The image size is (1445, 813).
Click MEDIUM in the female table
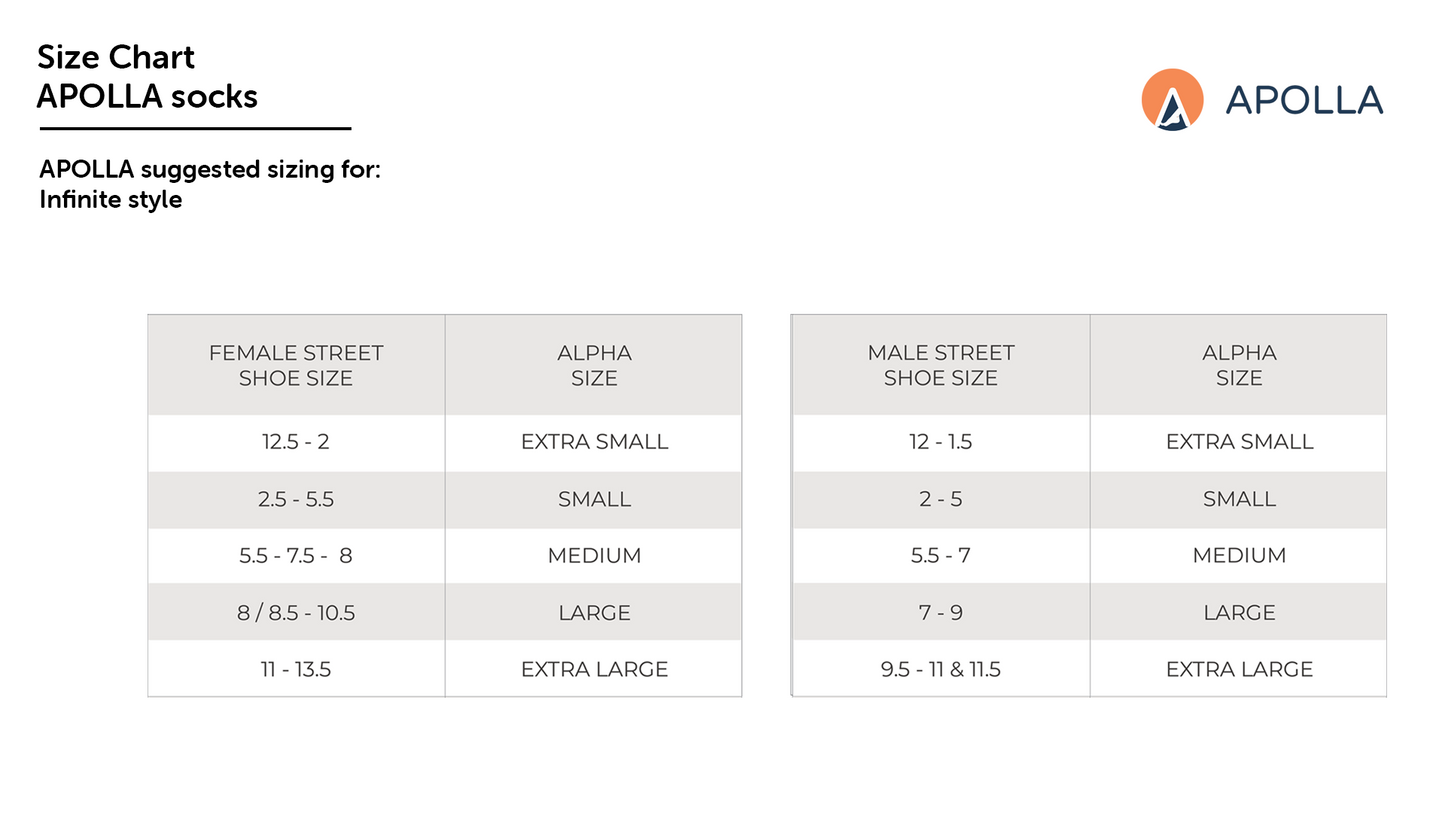[594, 555]
